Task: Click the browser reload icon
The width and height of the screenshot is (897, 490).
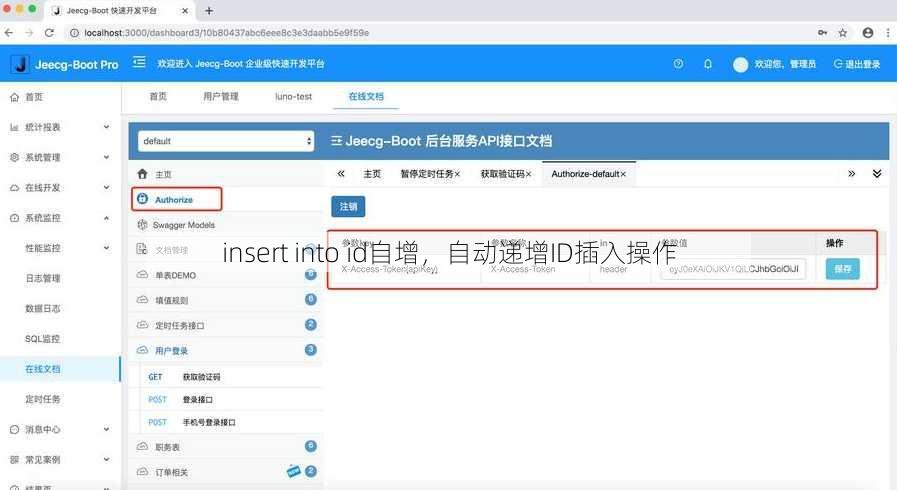Action: click(49, 33)
